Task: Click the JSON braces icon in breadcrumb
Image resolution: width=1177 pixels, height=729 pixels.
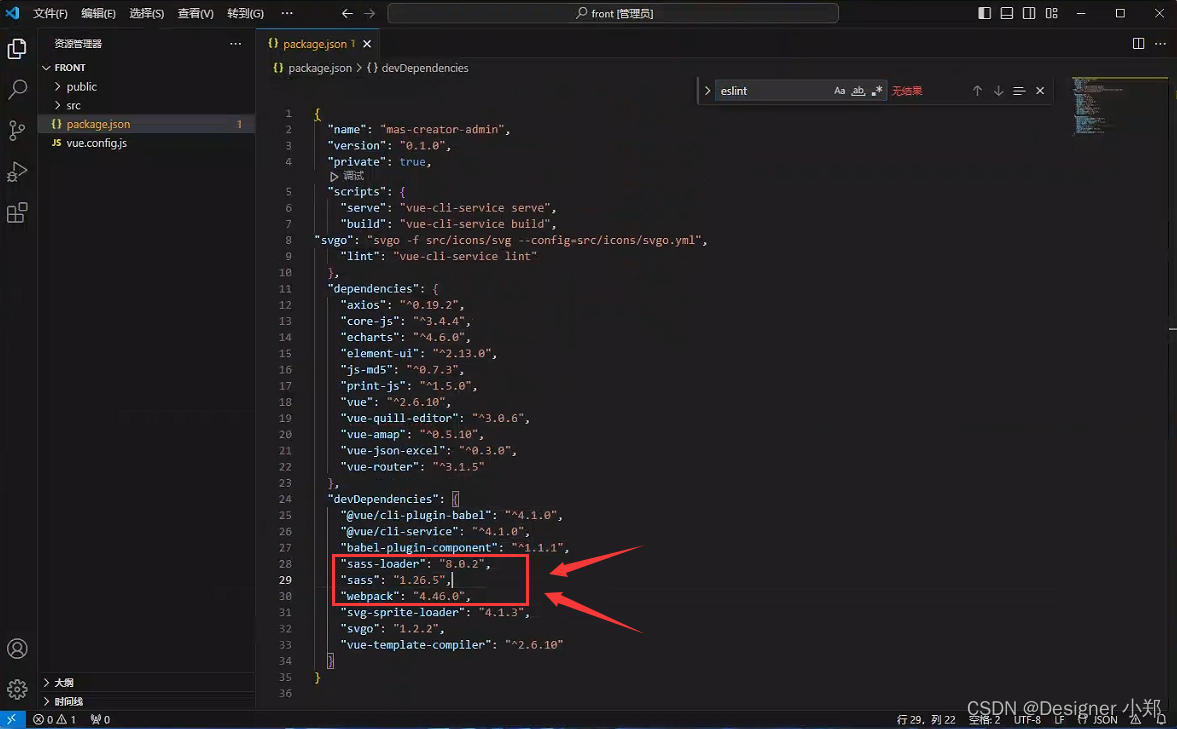Action: (278, 68)
